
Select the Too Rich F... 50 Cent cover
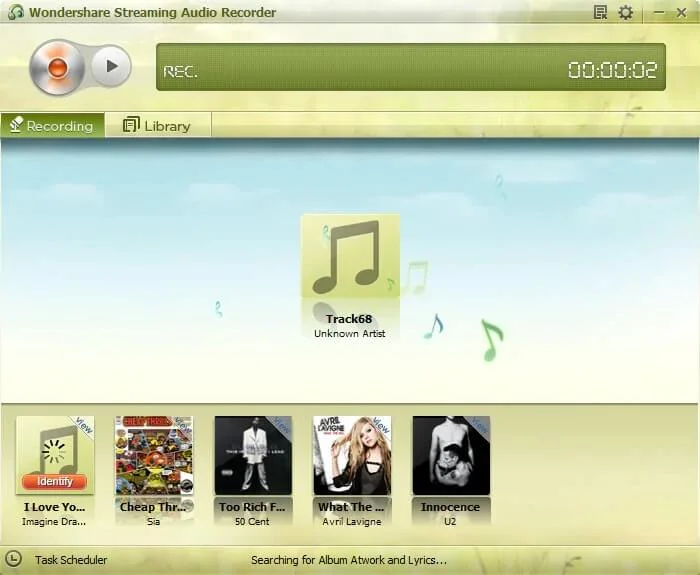pyautogui.click(x=253, y=455)
